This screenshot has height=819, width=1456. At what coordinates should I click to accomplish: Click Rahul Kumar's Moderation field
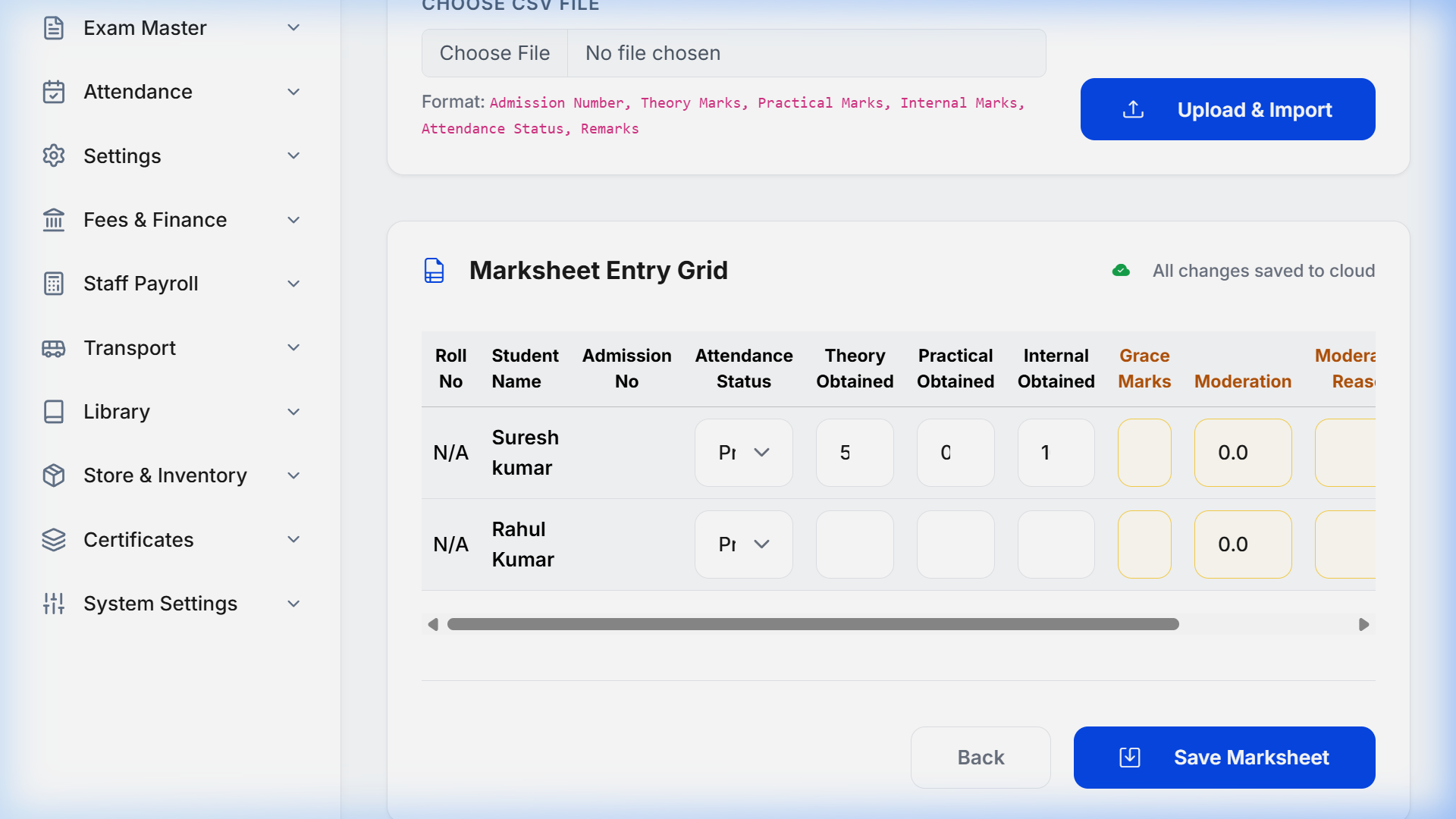pos(1243,544)
